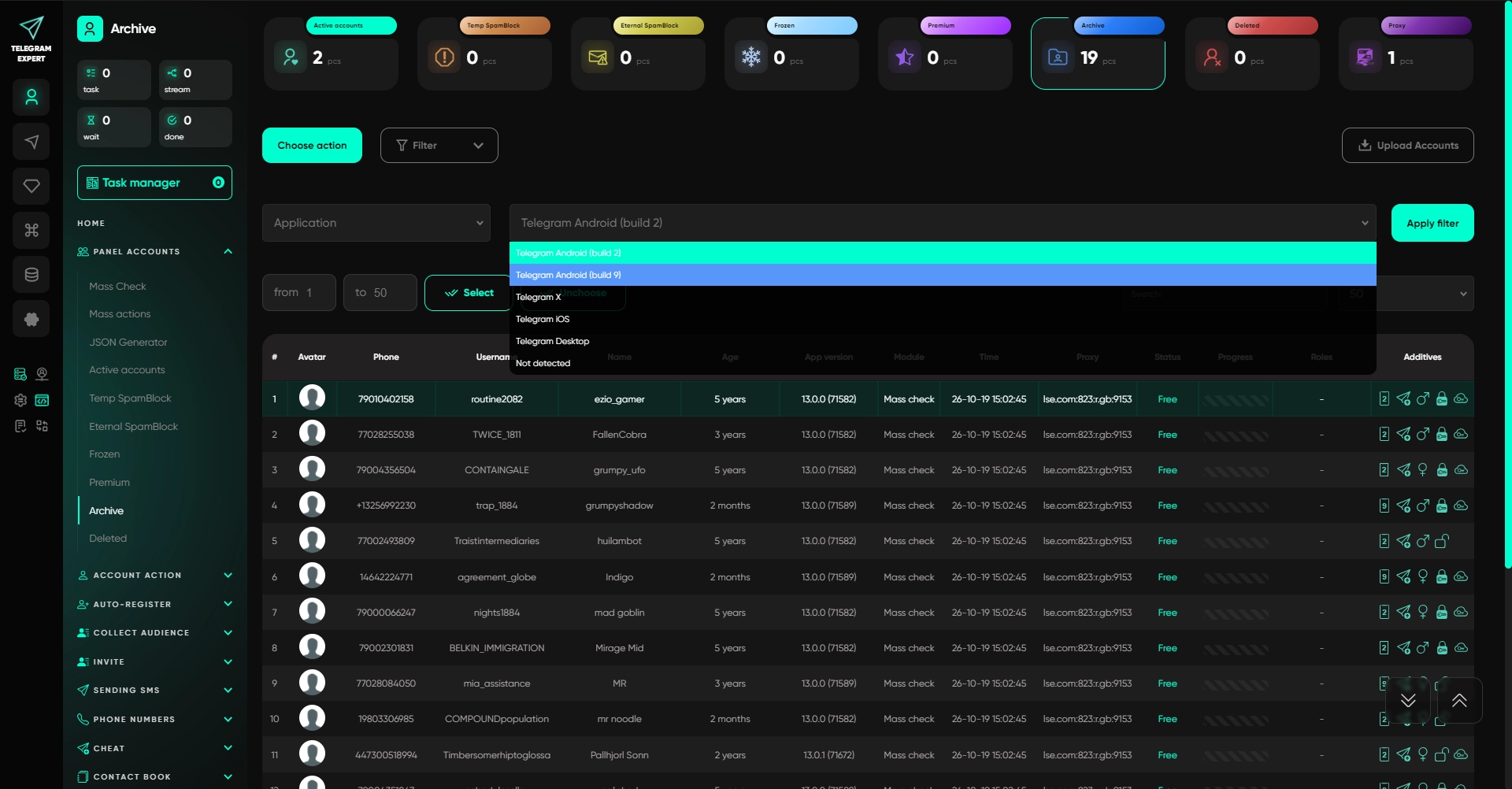Click the female gender icon in CONTAINGALE's row
Image resolution: width=1512 pixels, height=789 pixels.
point(1423,470)
